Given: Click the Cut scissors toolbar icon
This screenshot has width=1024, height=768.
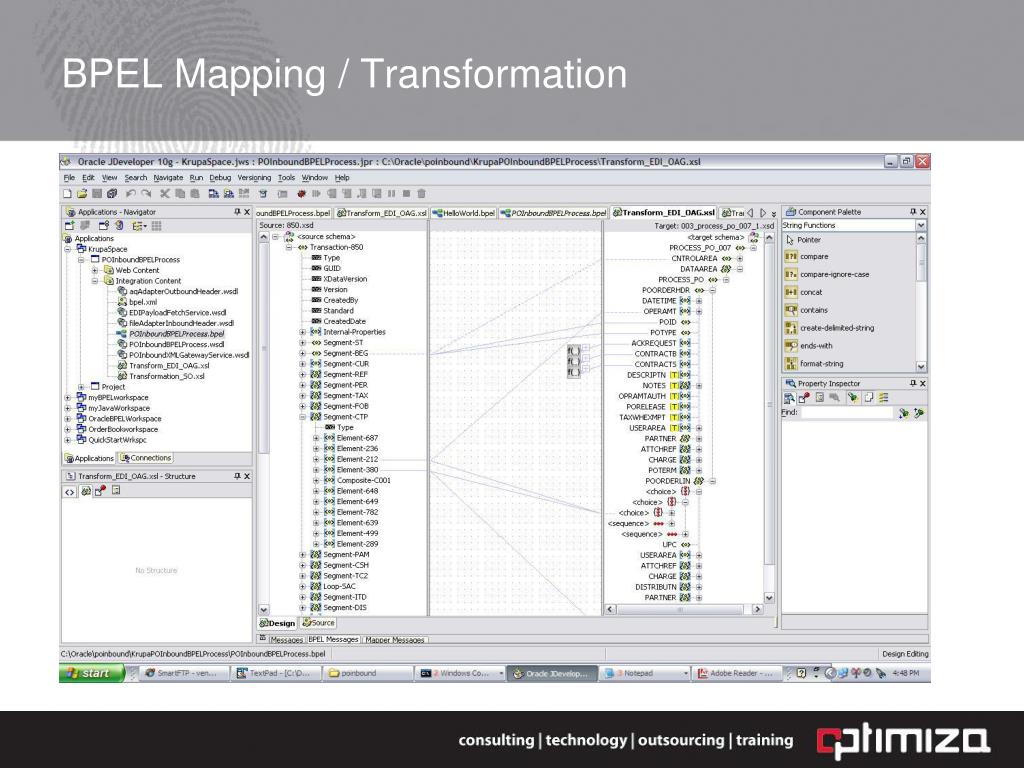Looking at the screenshot, I should point(165,193).
